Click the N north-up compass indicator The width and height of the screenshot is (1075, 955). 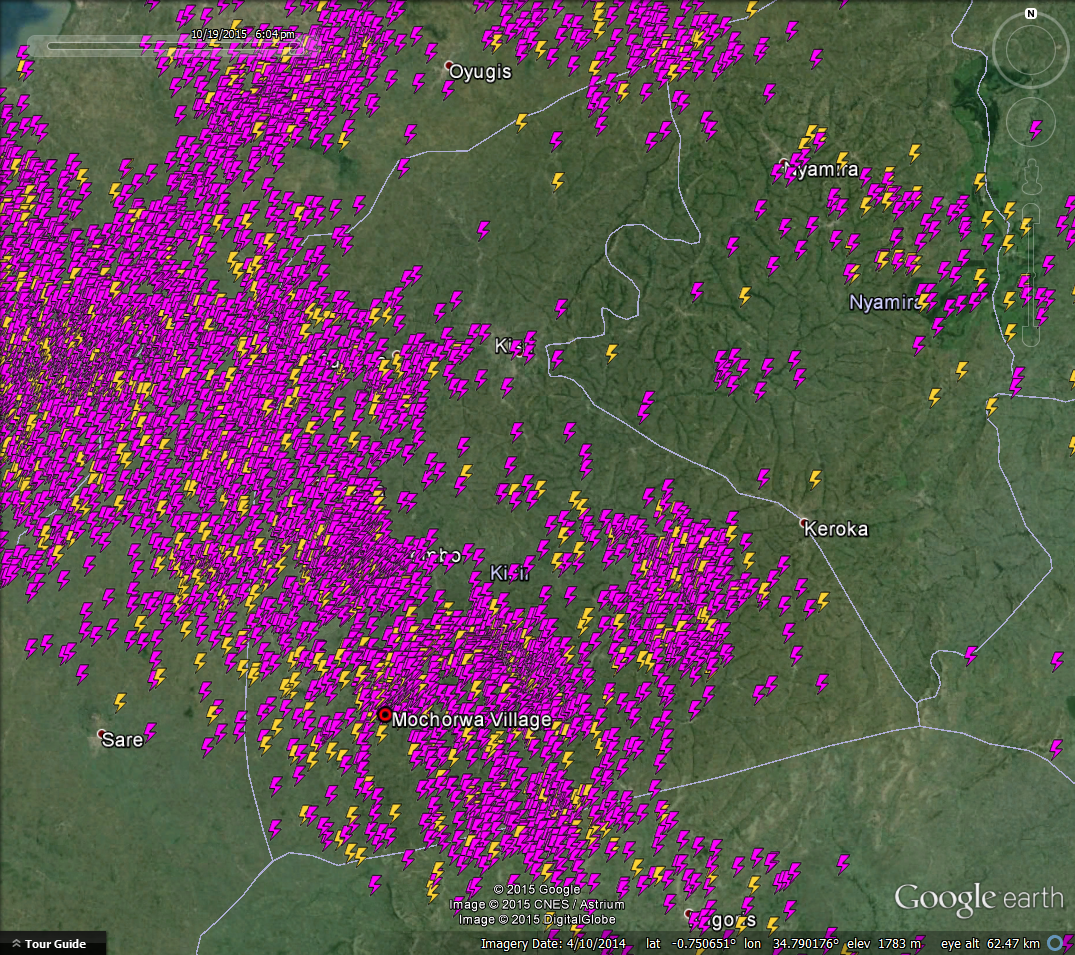pyautogui.click(x=1030, y=13)
